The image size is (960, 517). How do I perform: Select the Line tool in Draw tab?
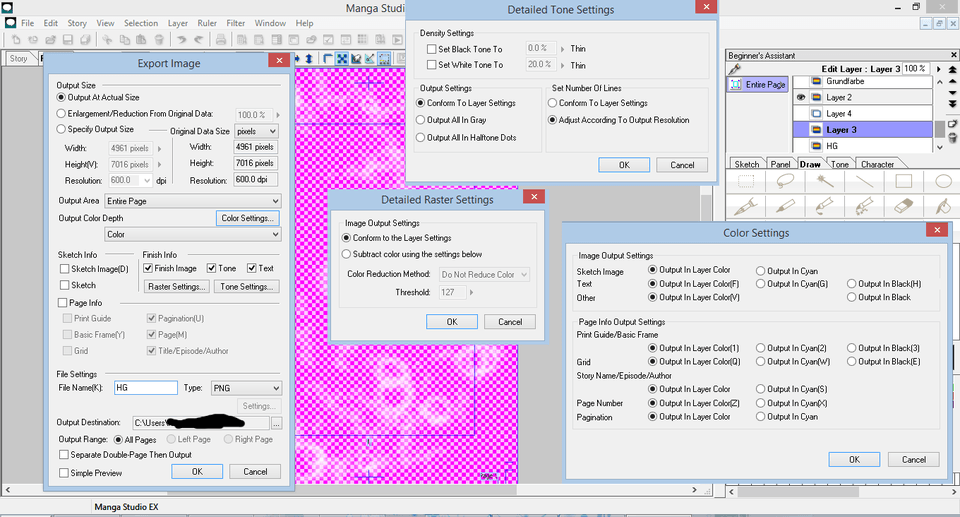(x=864, y=181)
